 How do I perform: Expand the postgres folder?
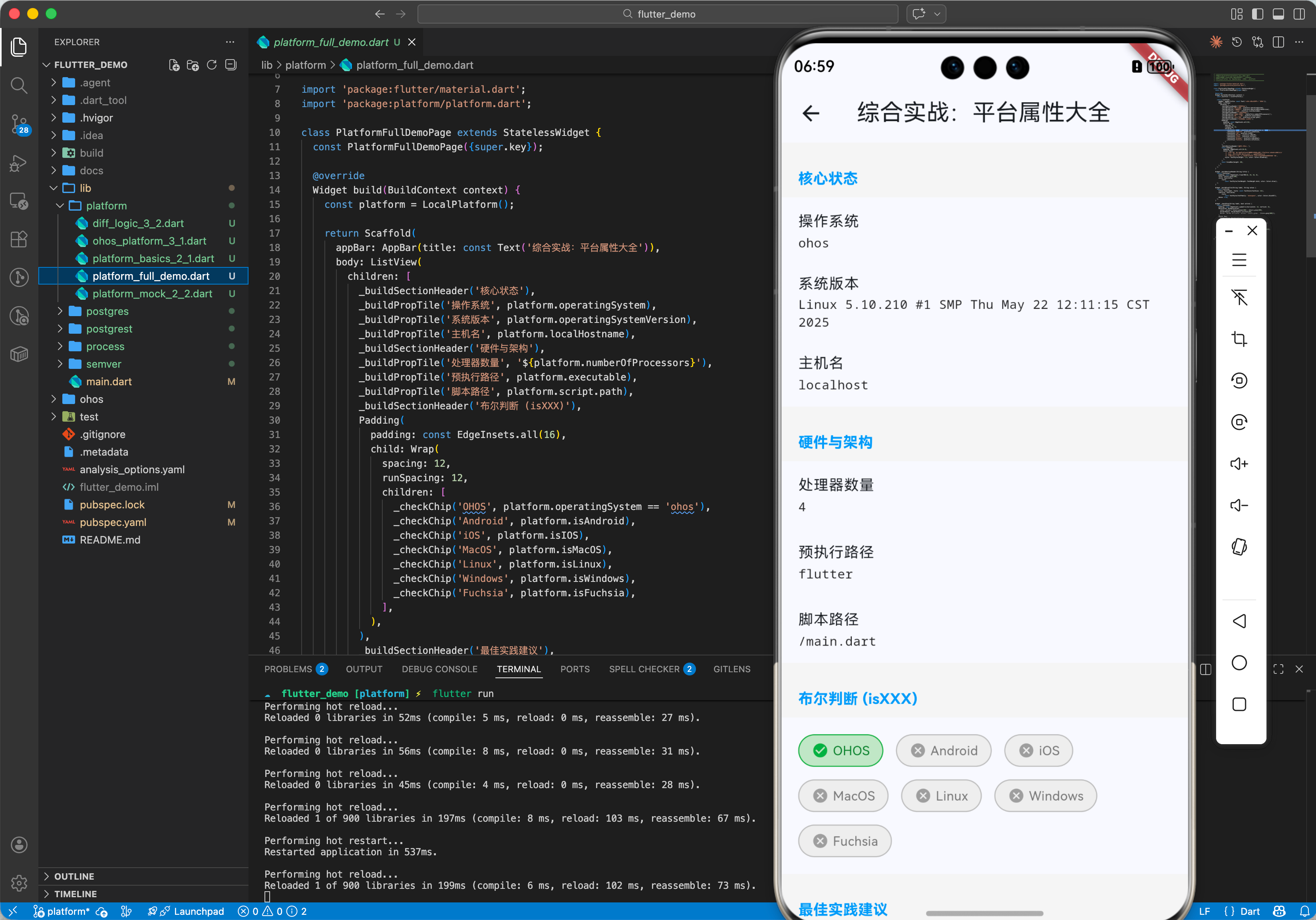pos(107,311)
